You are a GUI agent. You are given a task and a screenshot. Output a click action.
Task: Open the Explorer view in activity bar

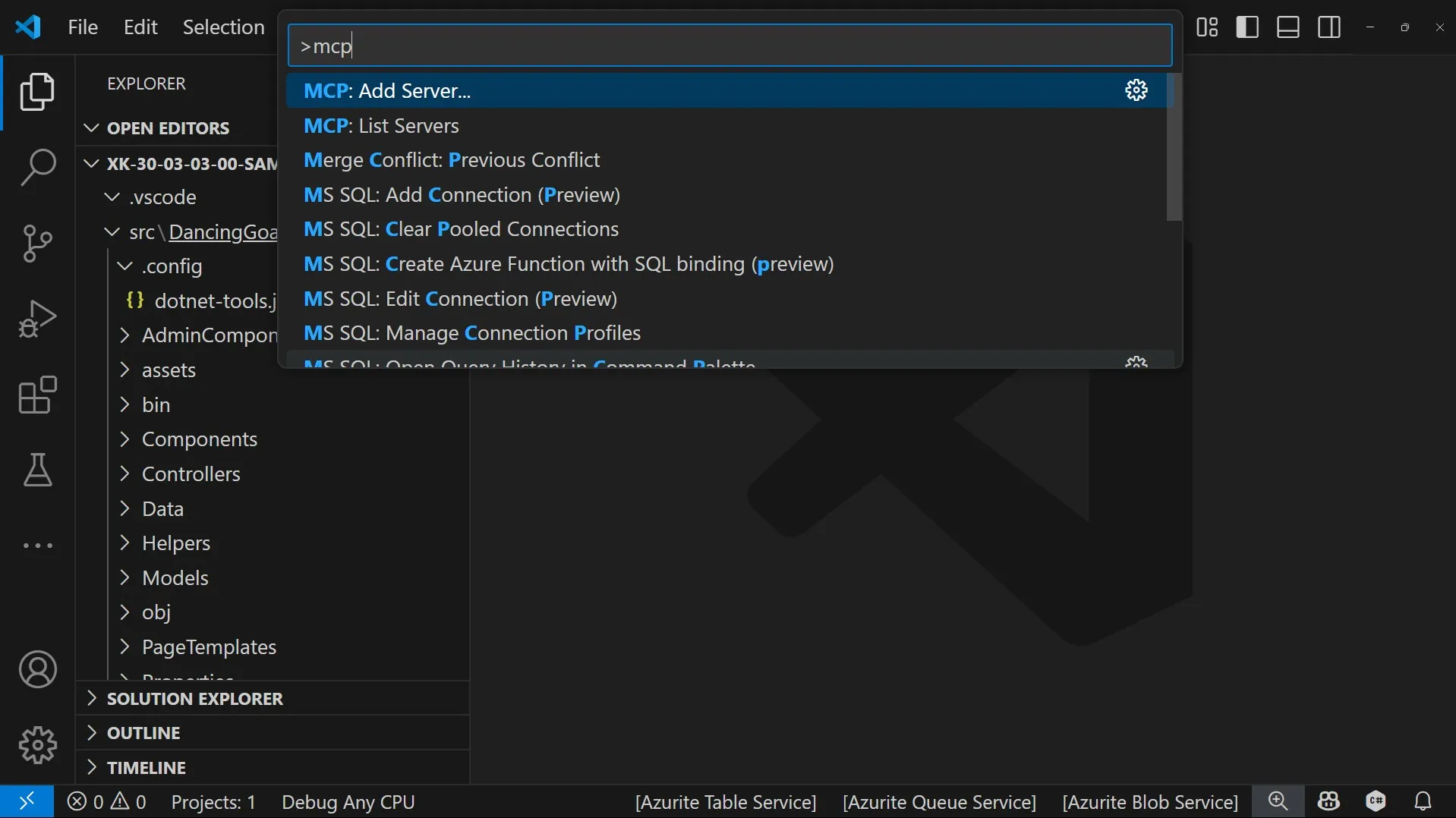click(37, 92)
